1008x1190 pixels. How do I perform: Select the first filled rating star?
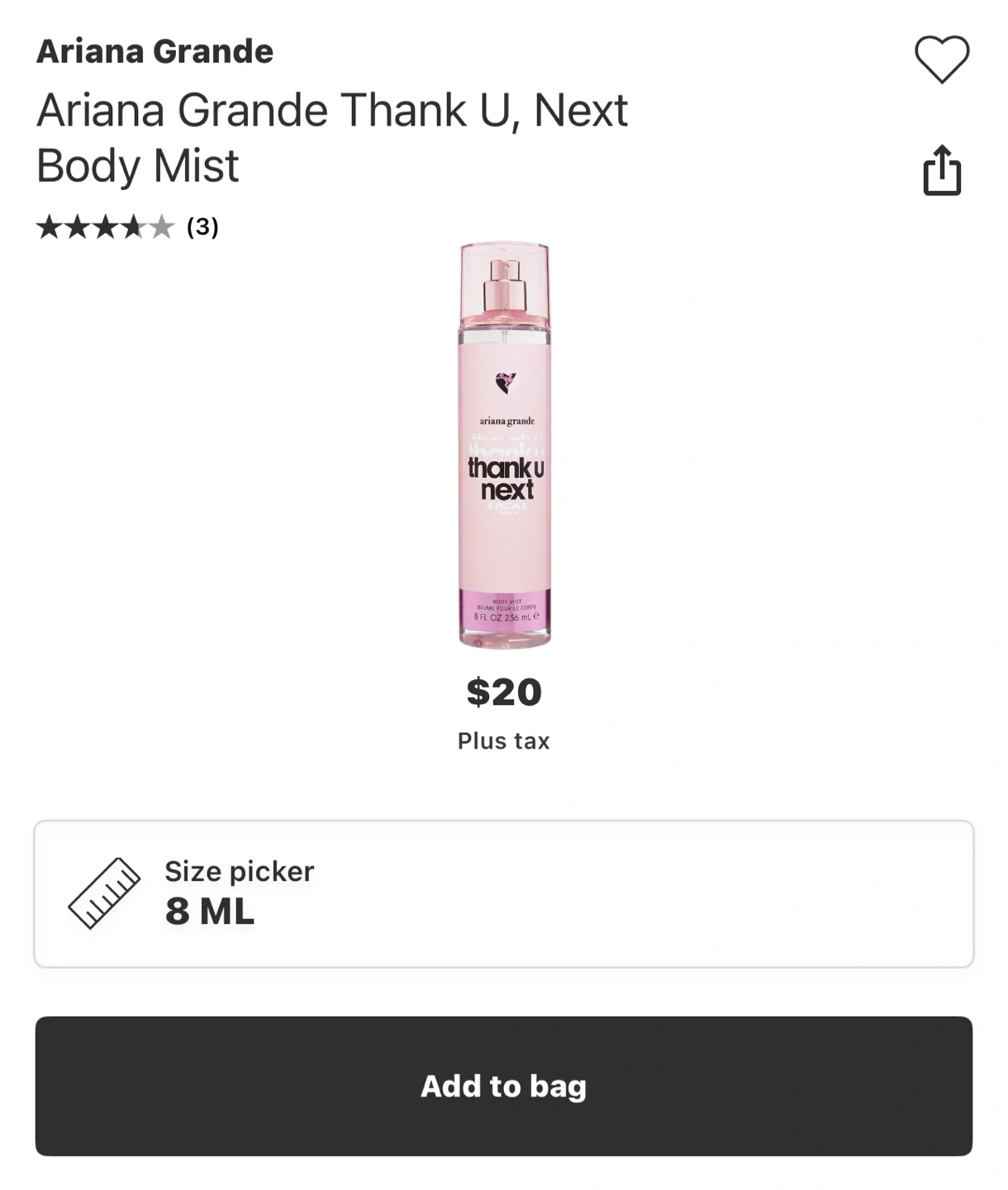click(50, 226)
